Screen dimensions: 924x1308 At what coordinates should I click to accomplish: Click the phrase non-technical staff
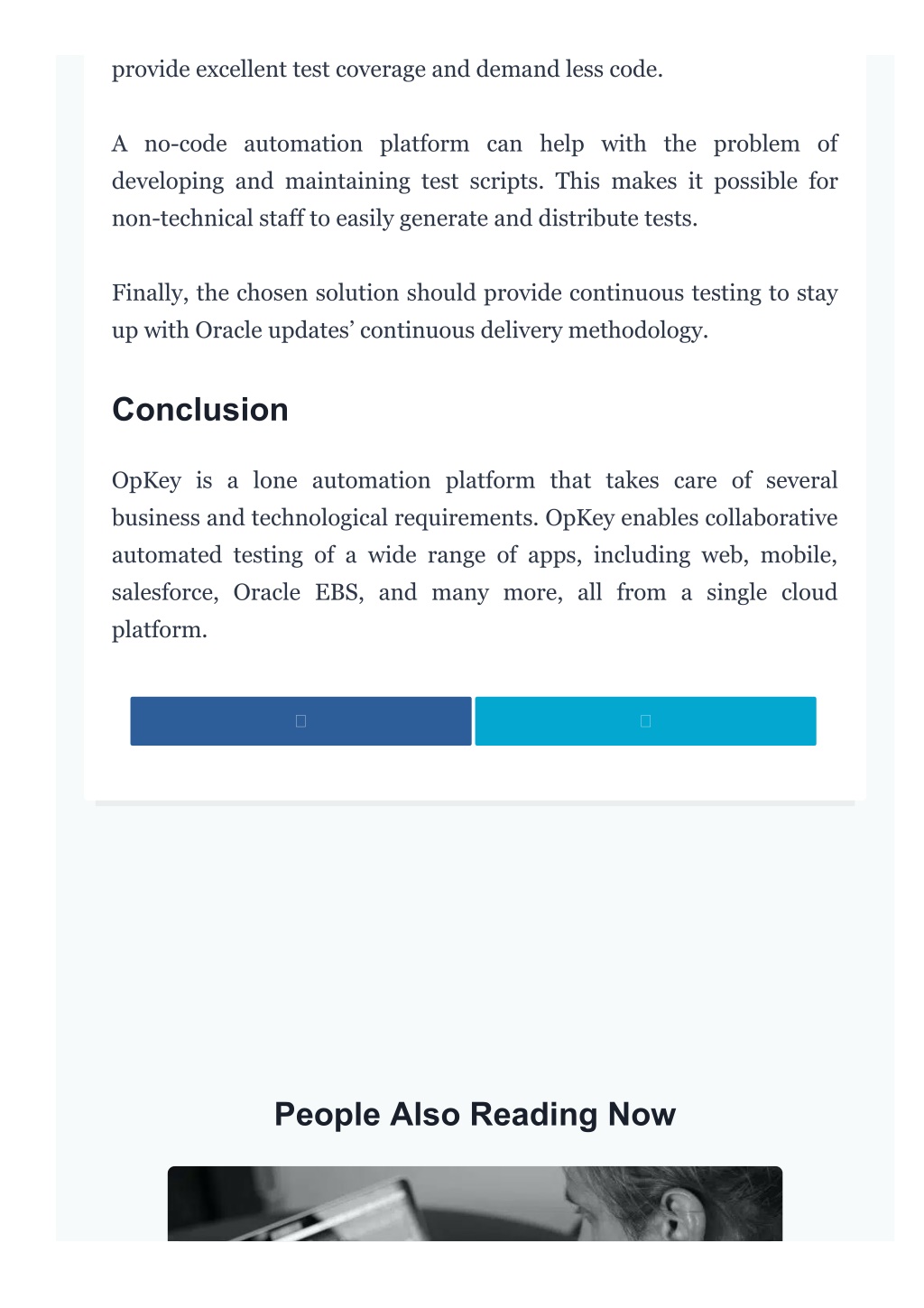pos(208,218)
